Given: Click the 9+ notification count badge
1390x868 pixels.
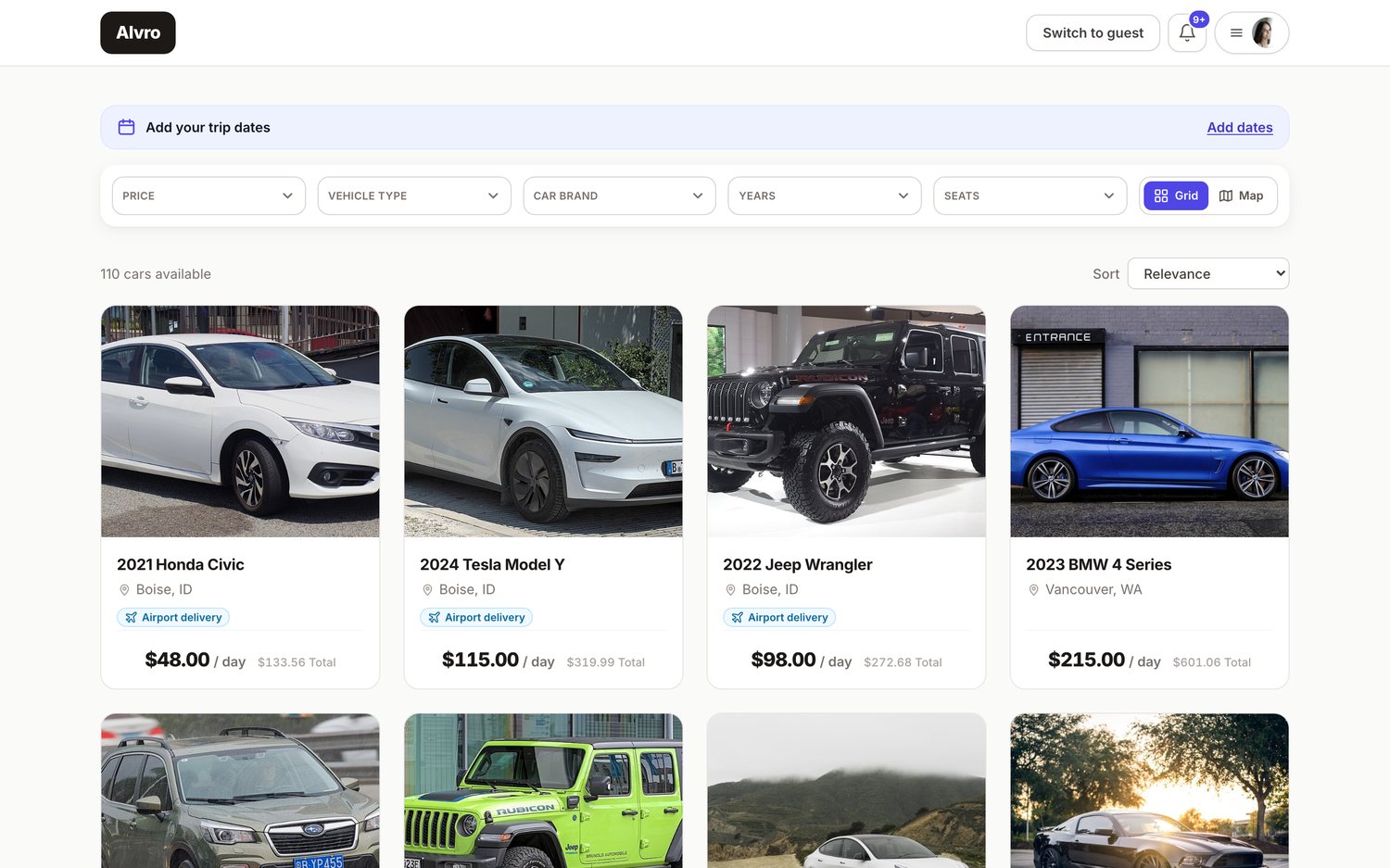Looking at the screenshot, I should tap(1199, 19).
